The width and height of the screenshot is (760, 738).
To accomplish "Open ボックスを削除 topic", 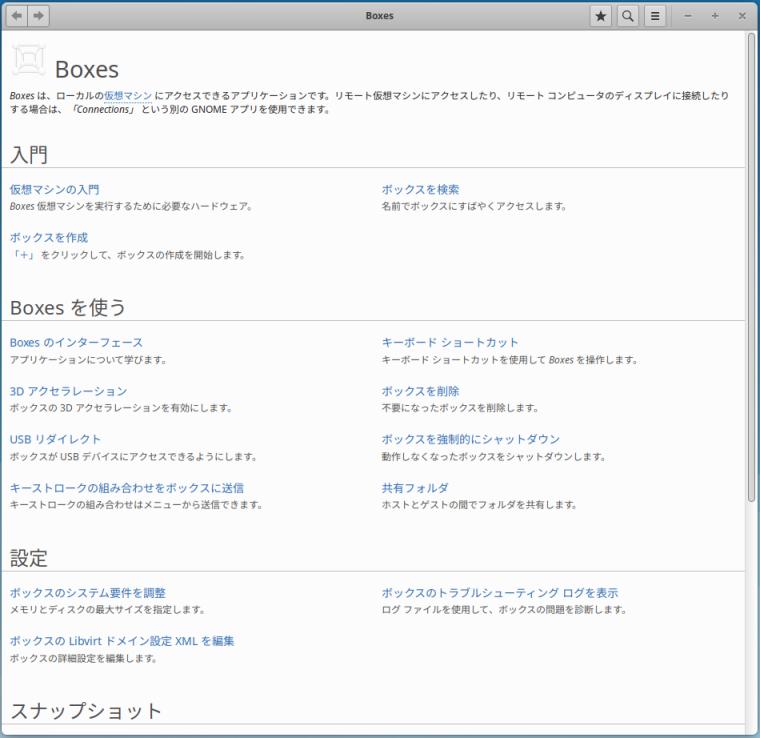I will [x=420, y=391].
